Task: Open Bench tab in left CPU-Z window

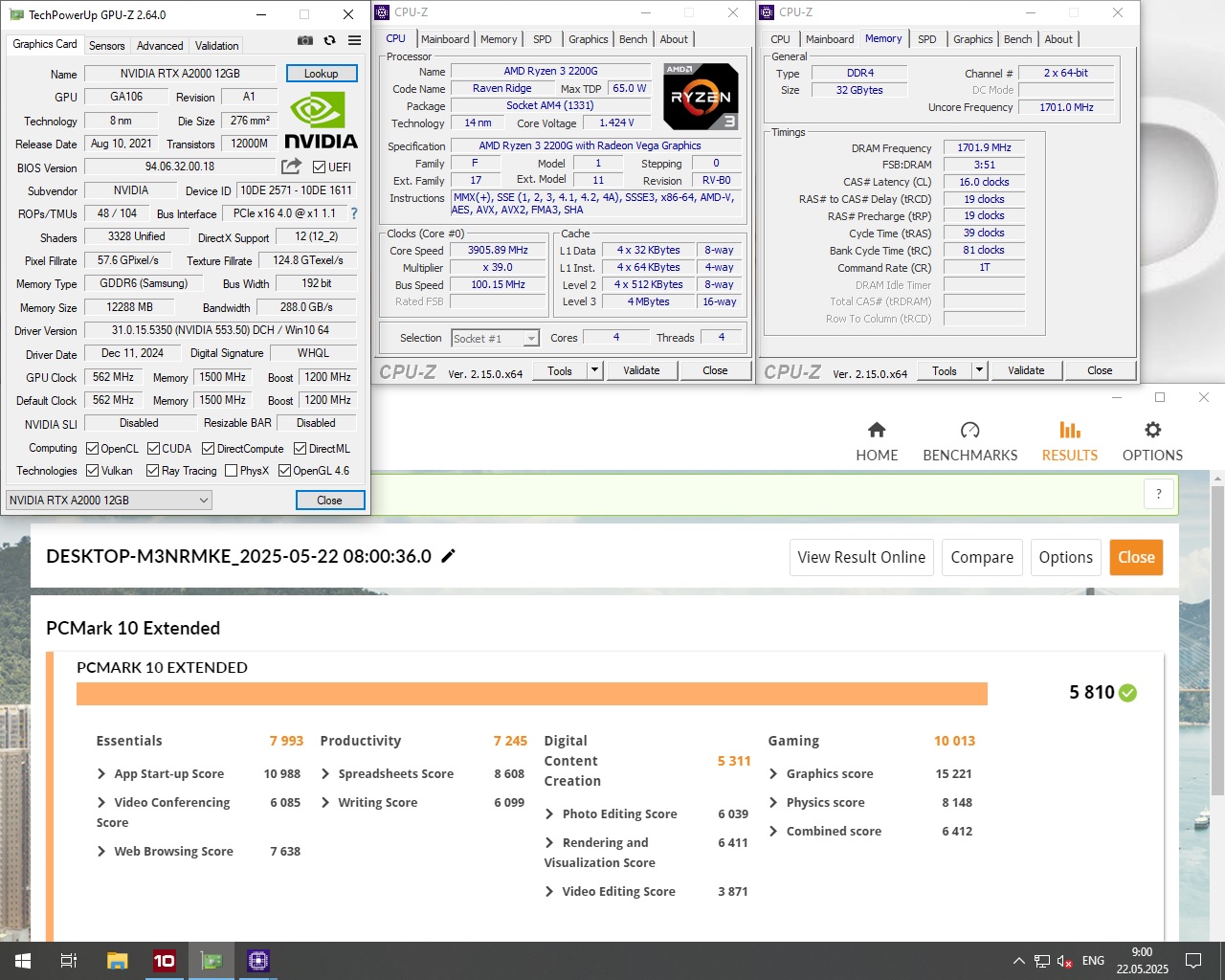Action: click(x=634, y=39)
